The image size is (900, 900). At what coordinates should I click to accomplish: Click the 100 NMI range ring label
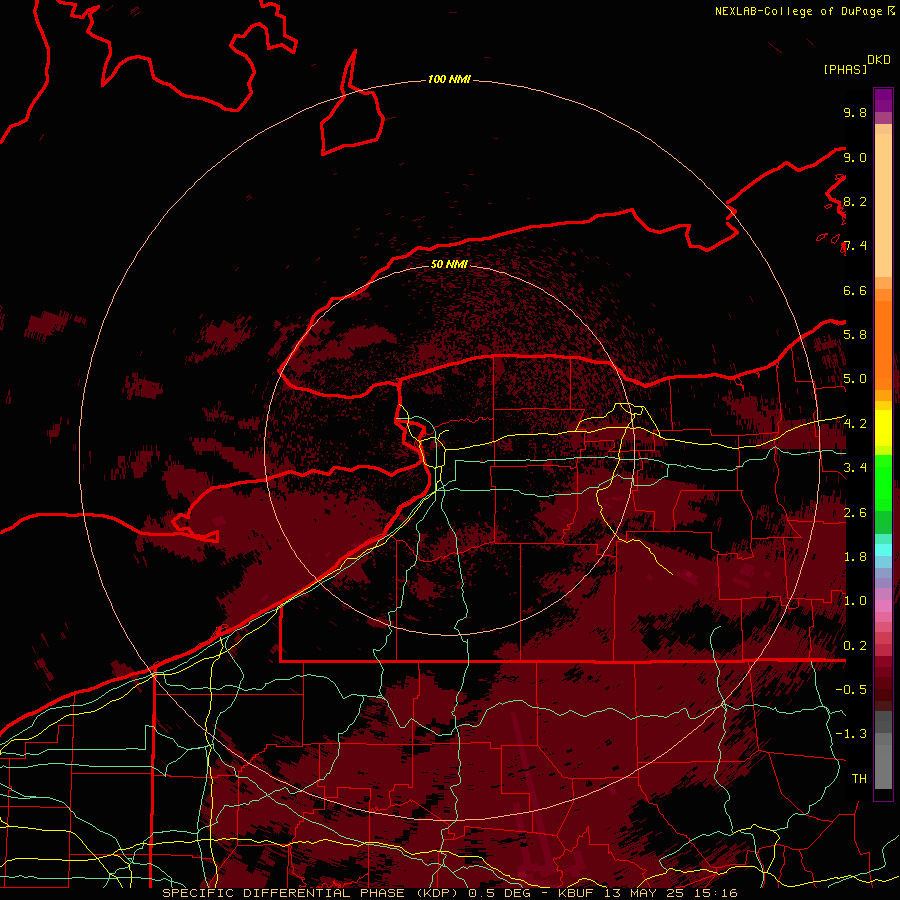449,79
